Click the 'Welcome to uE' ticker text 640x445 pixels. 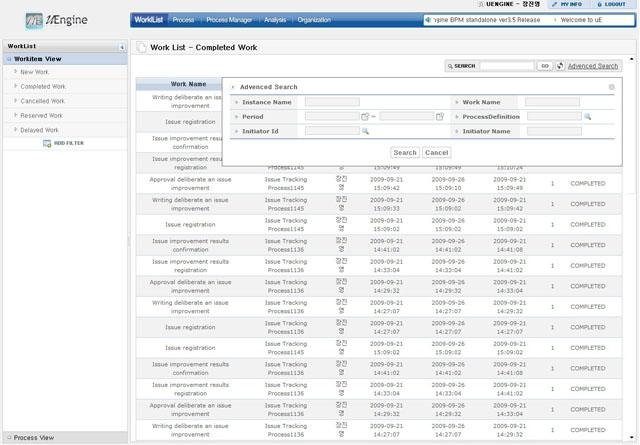coord(581,20)
